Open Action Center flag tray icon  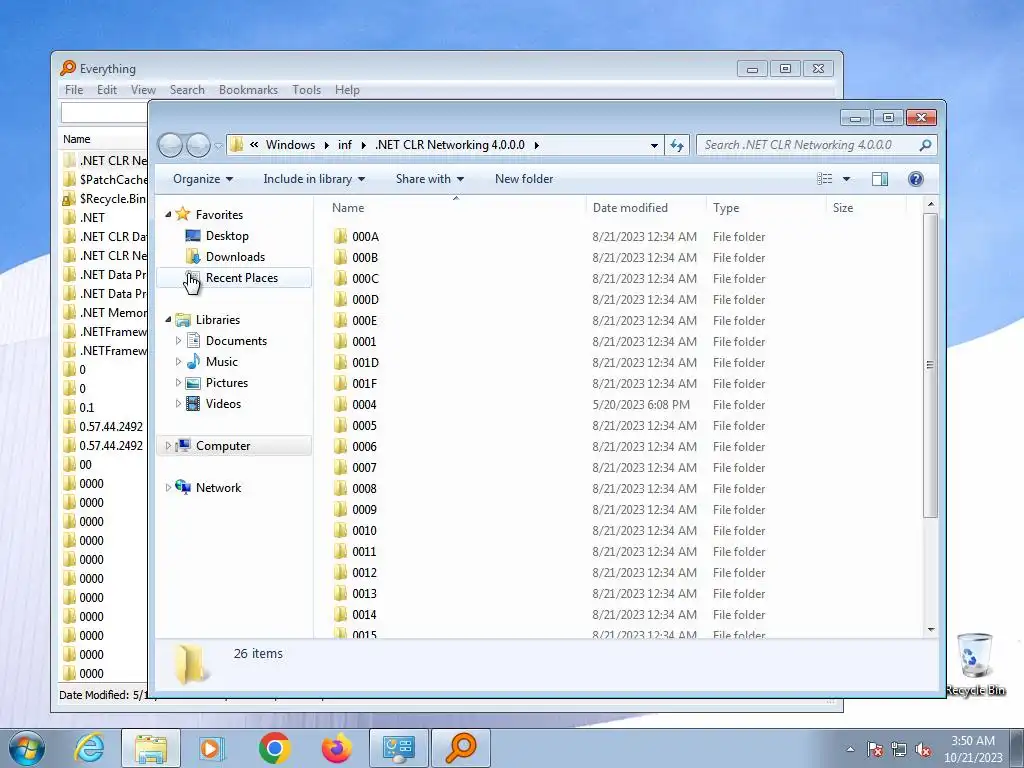875,750
